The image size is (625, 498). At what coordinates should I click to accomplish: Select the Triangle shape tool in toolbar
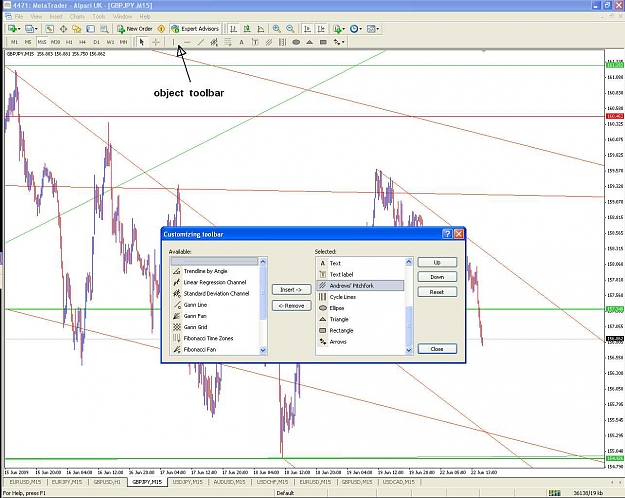[309, 42]
